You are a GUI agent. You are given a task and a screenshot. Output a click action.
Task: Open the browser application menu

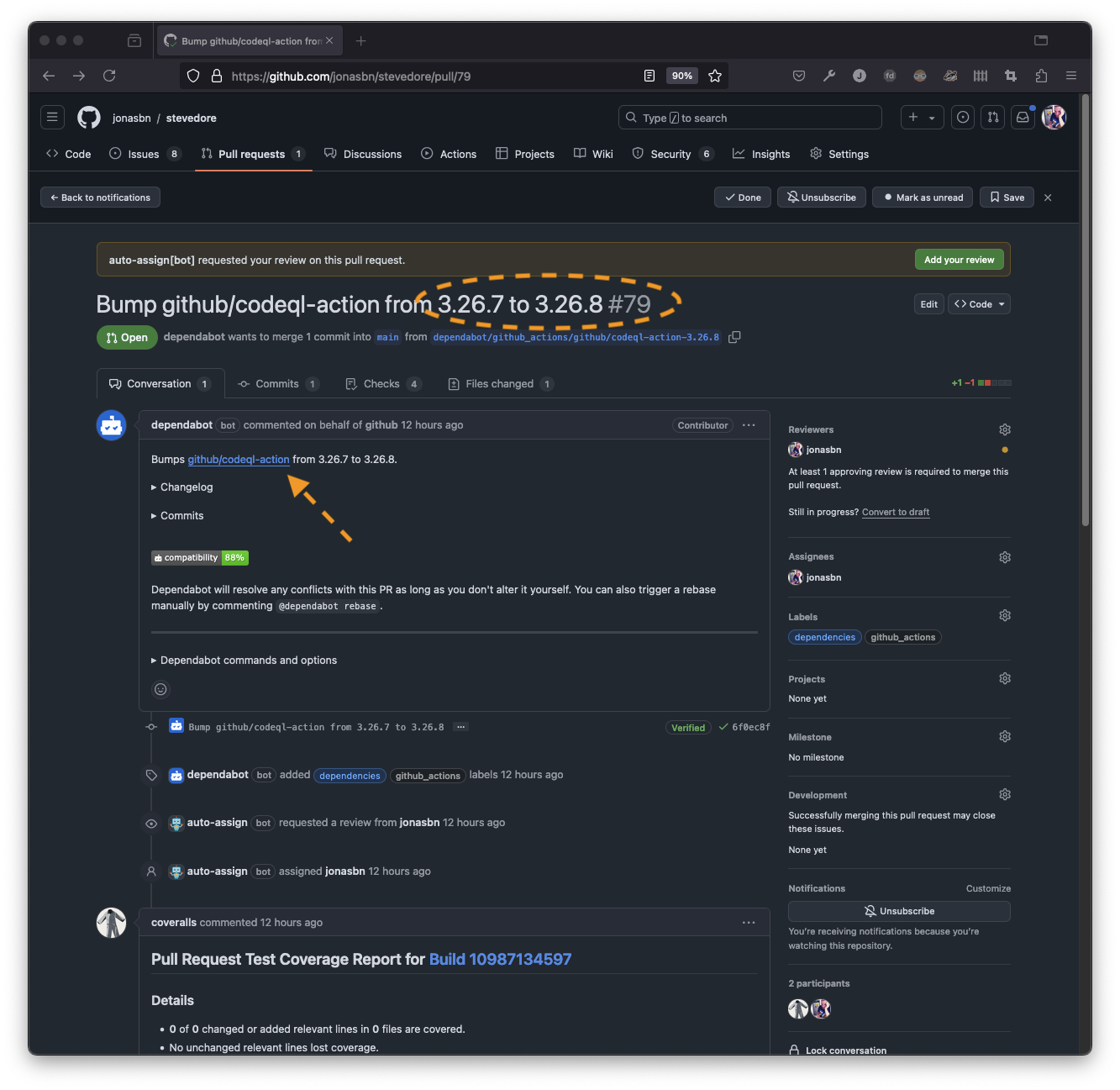(1071, 76)
